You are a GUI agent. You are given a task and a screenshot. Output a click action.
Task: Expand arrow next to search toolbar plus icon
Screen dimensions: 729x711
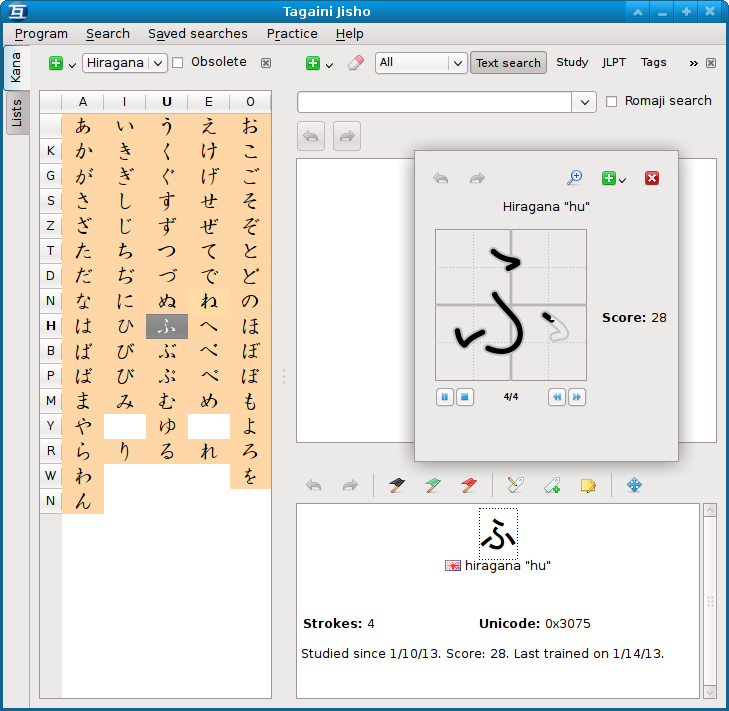click(x=330, y=66)
